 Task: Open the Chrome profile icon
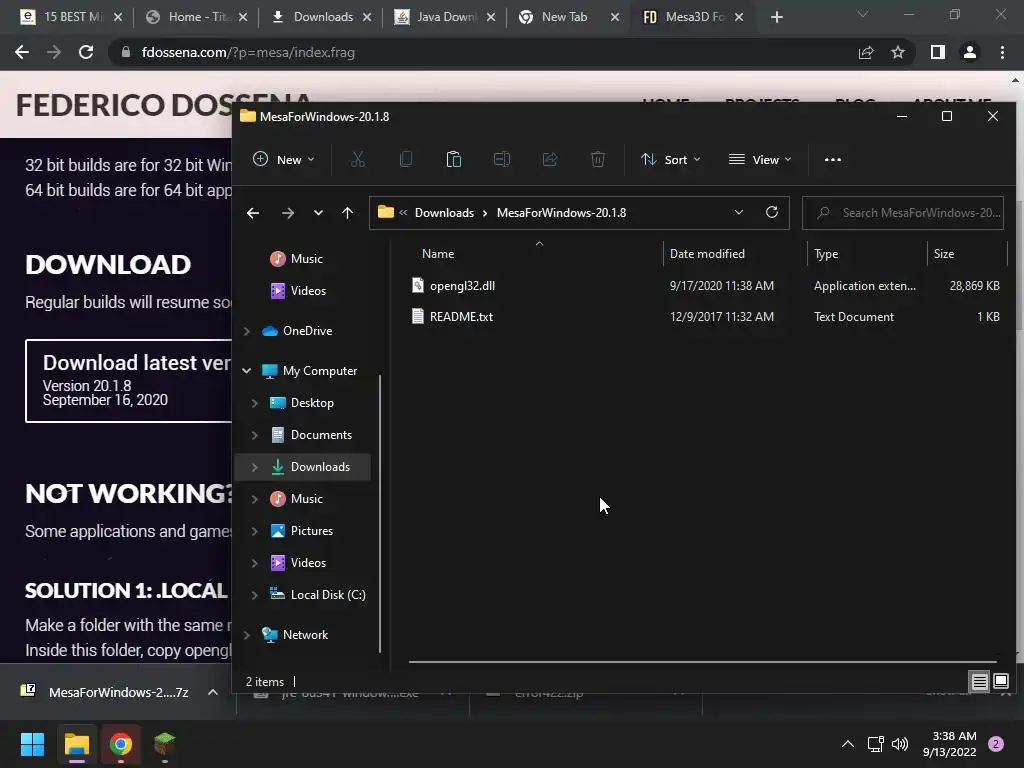pyautogui.click(x=970, y=52)
